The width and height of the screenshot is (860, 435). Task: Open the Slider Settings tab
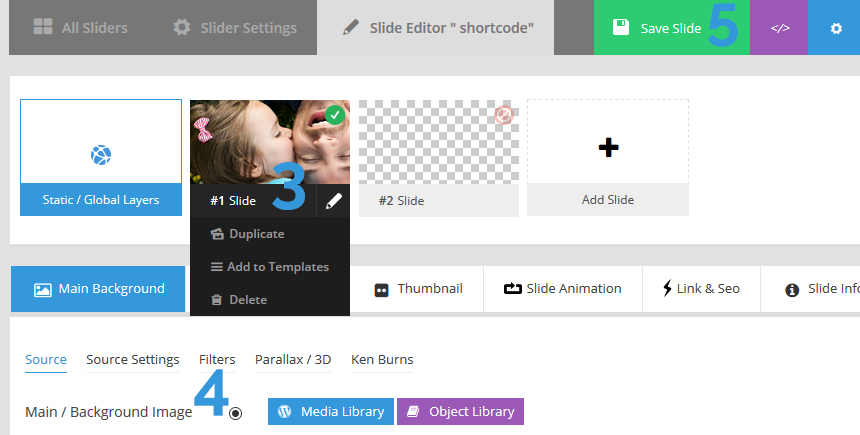pyautogui.click(x=235, y=27)
